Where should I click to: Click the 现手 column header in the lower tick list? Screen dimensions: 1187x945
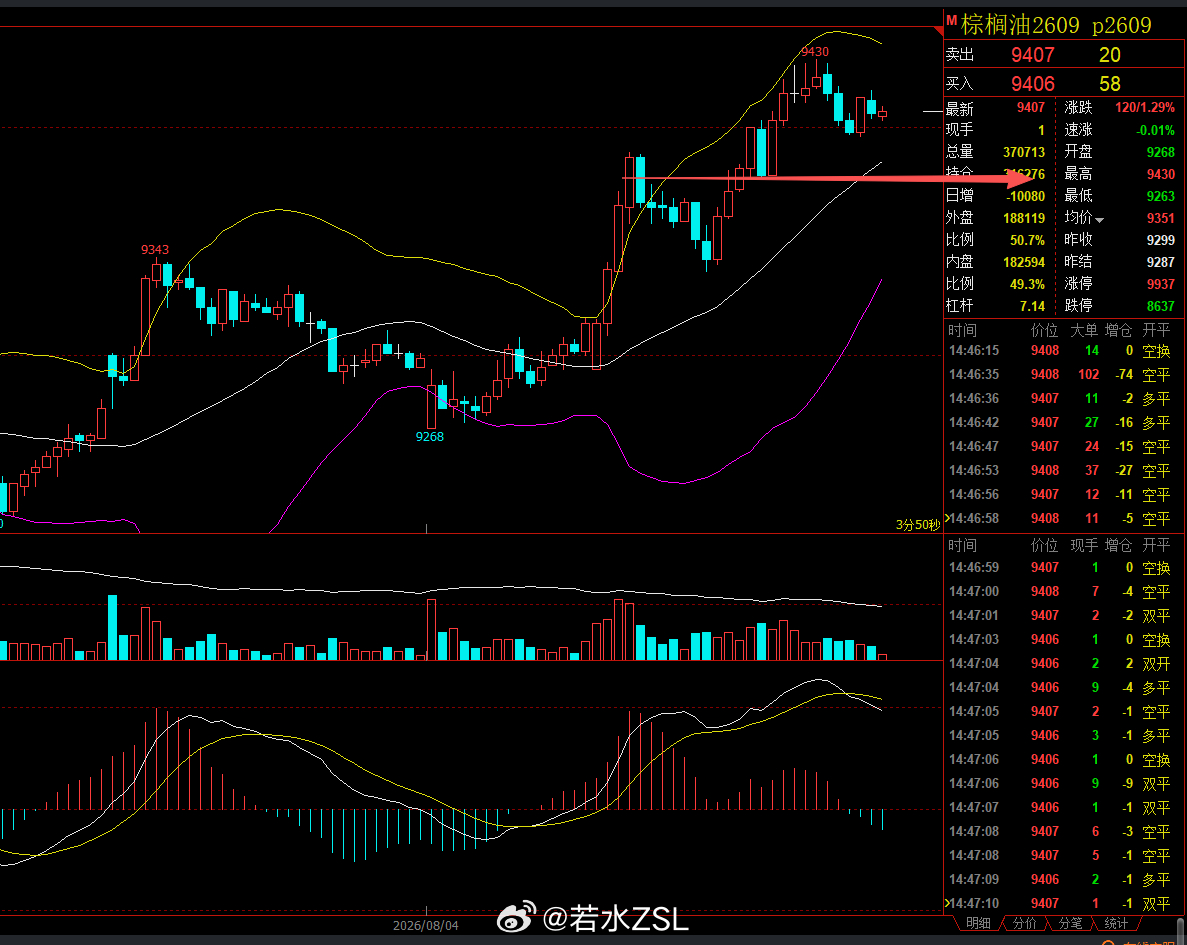click(x=1083, y=545)
